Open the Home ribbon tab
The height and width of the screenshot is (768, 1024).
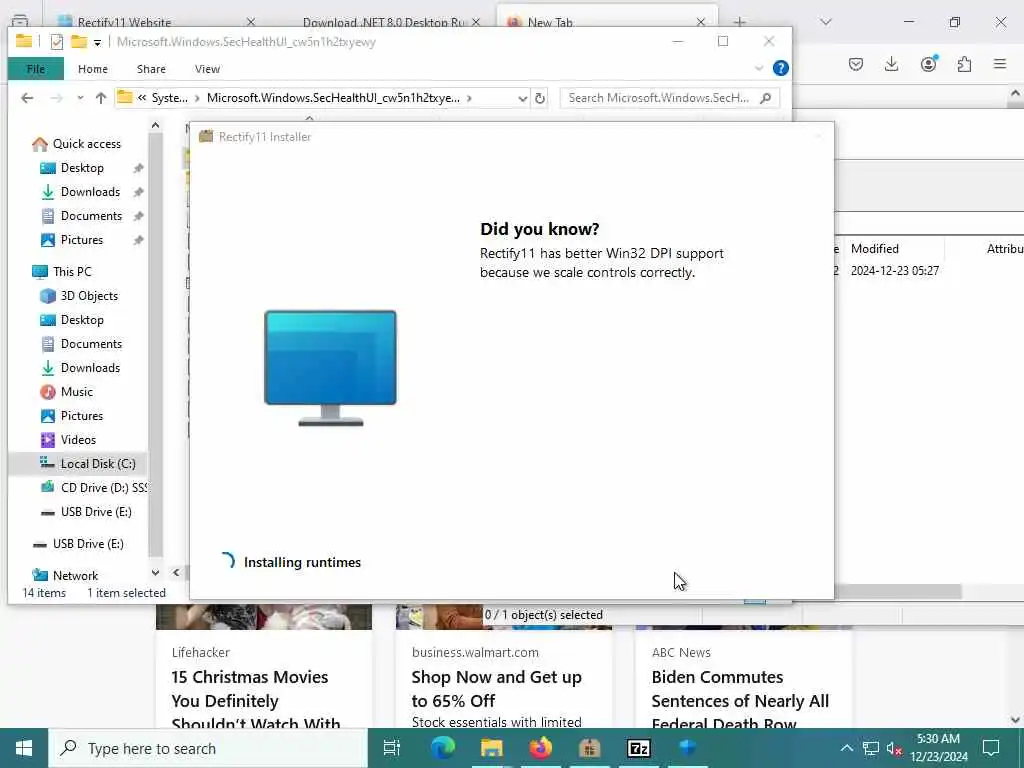(93, 69)
